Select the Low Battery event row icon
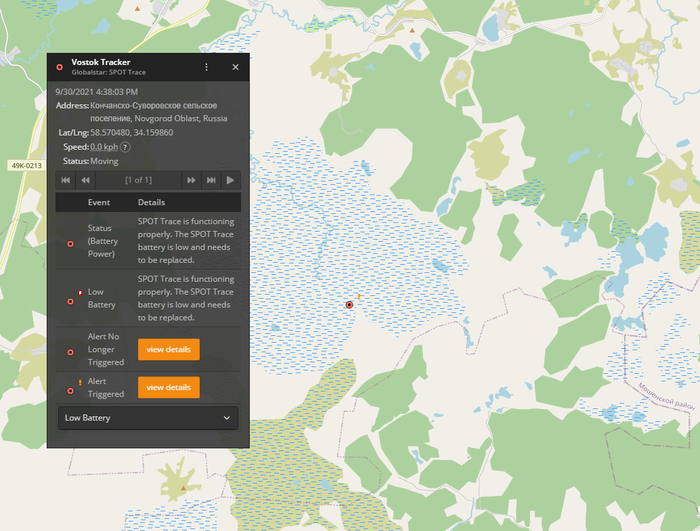This screenshot has height=531, width=700. pyautogui.click(x=70, y=299)
